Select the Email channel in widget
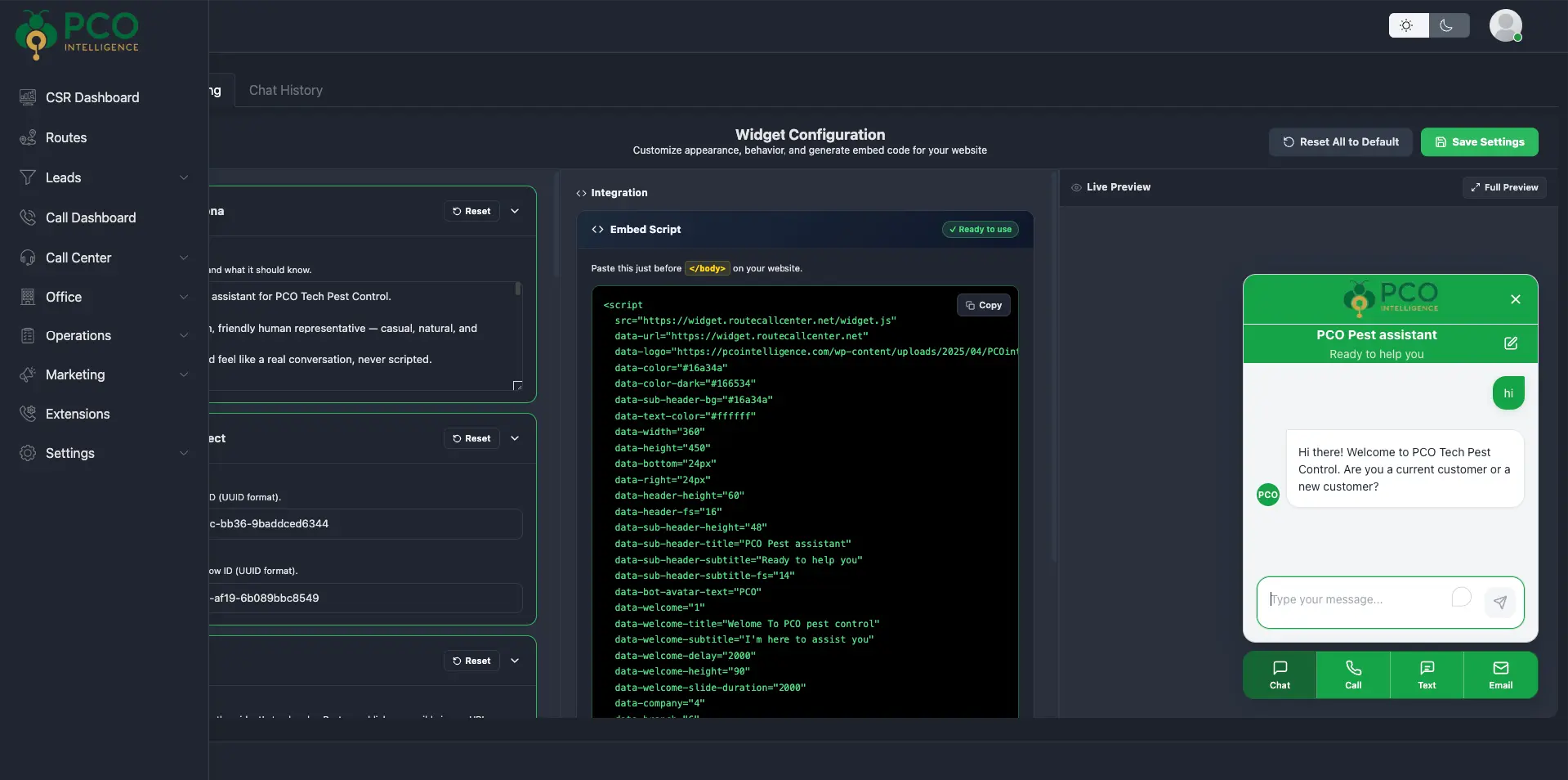The image size is (1568, 780). pyautogui.click(x=1500, y=675)
